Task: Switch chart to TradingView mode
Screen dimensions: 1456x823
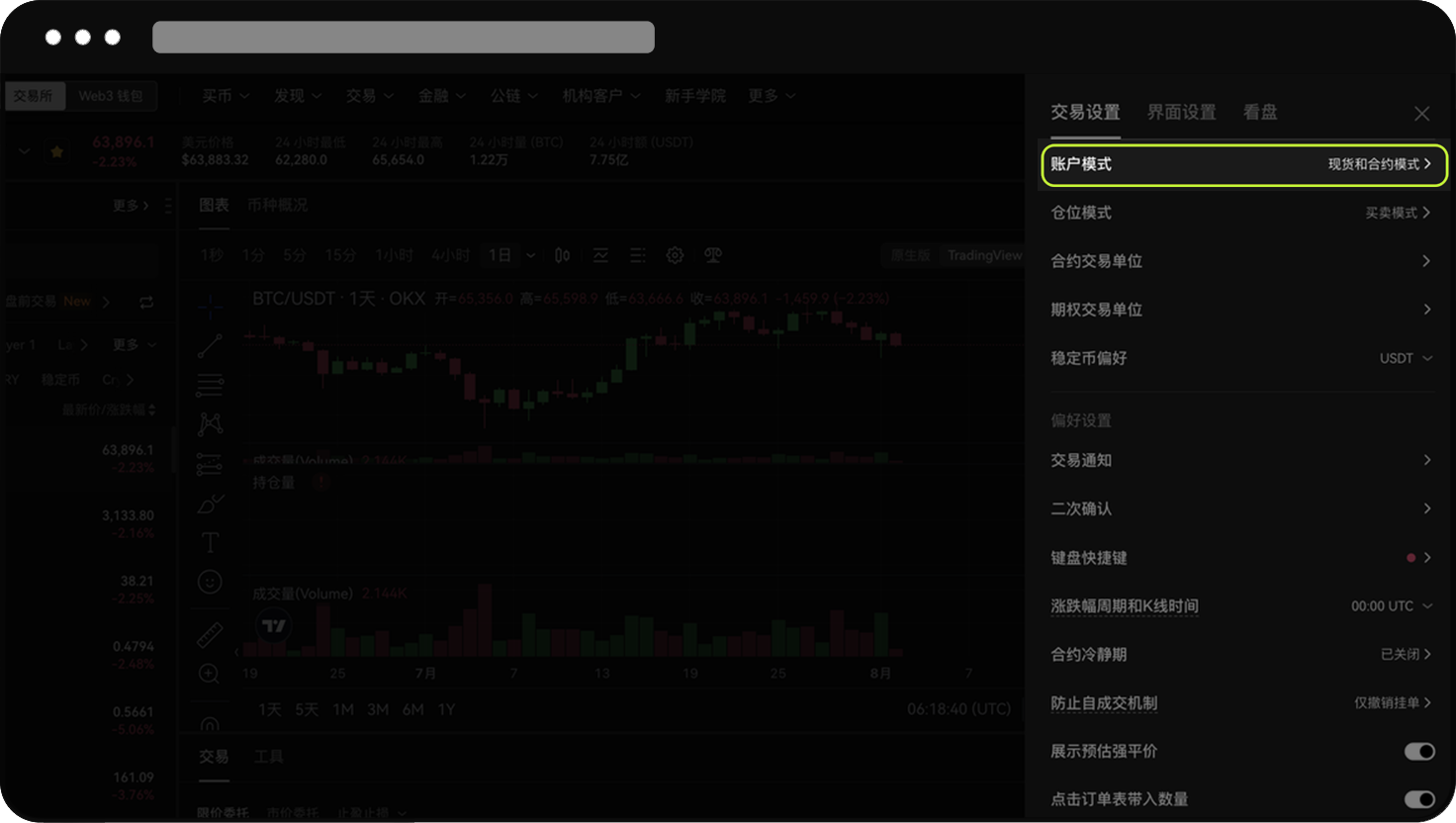Action: 984,255
